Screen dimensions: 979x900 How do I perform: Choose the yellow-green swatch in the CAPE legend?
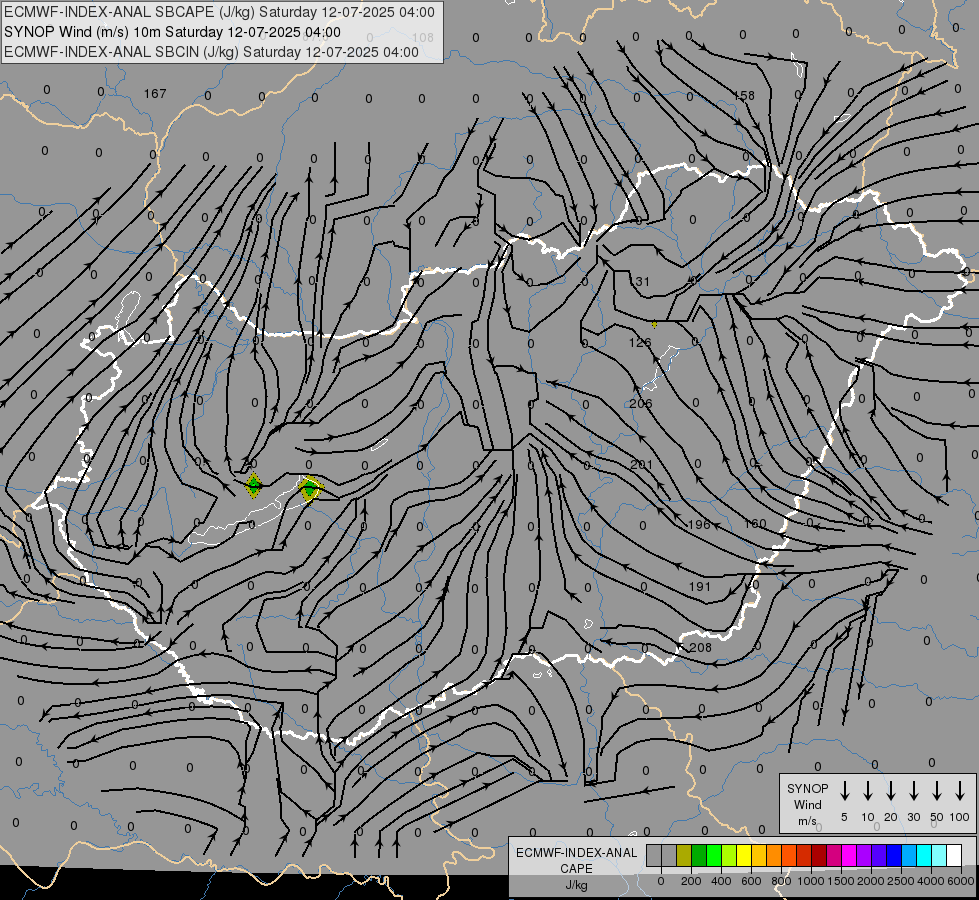point(729,856)
